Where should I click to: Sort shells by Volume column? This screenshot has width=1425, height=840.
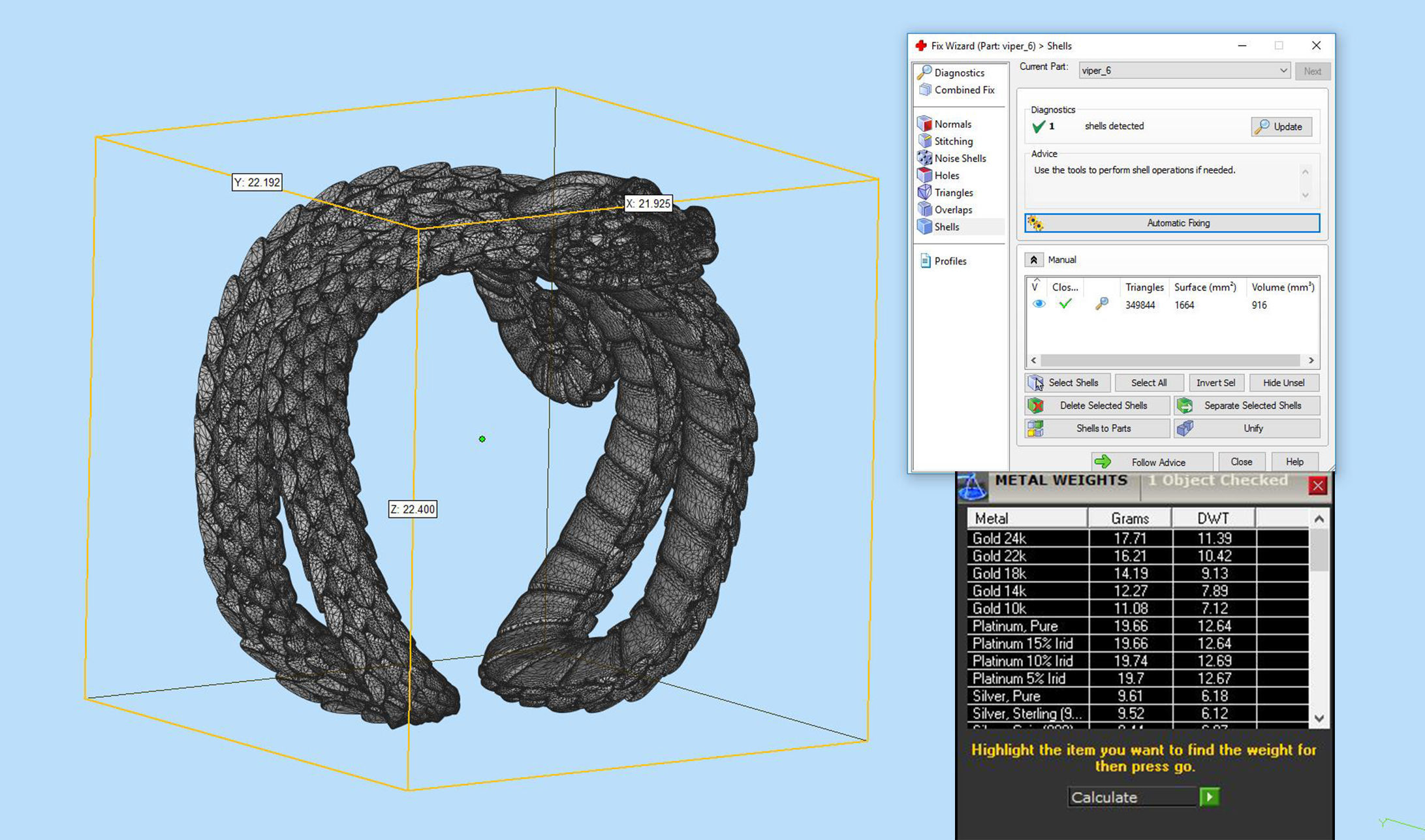coord(1282,287)
